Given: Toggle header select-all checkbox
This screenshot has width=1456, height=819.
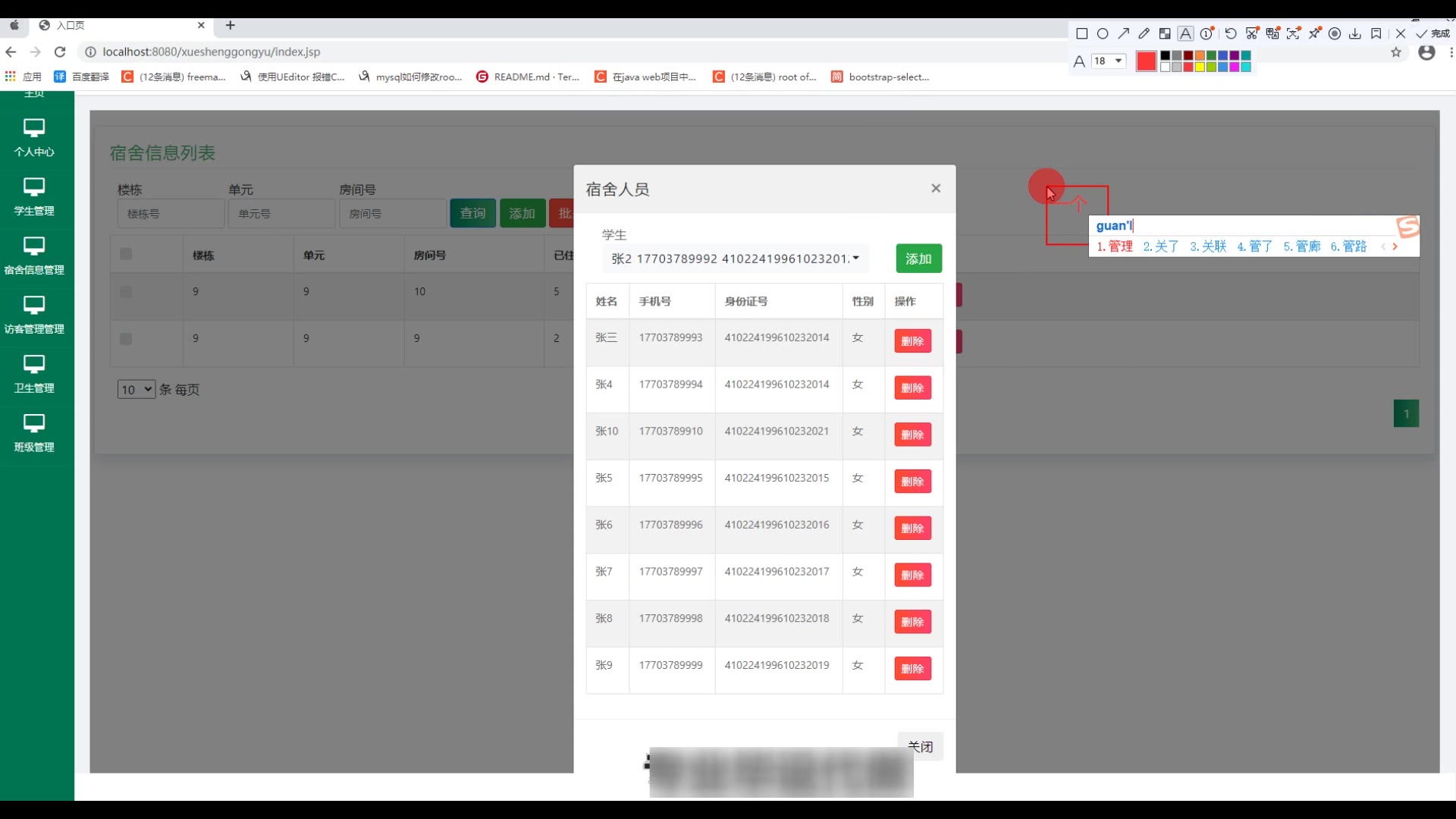Looking at the screenshot, I should click(x=126, y=254).
